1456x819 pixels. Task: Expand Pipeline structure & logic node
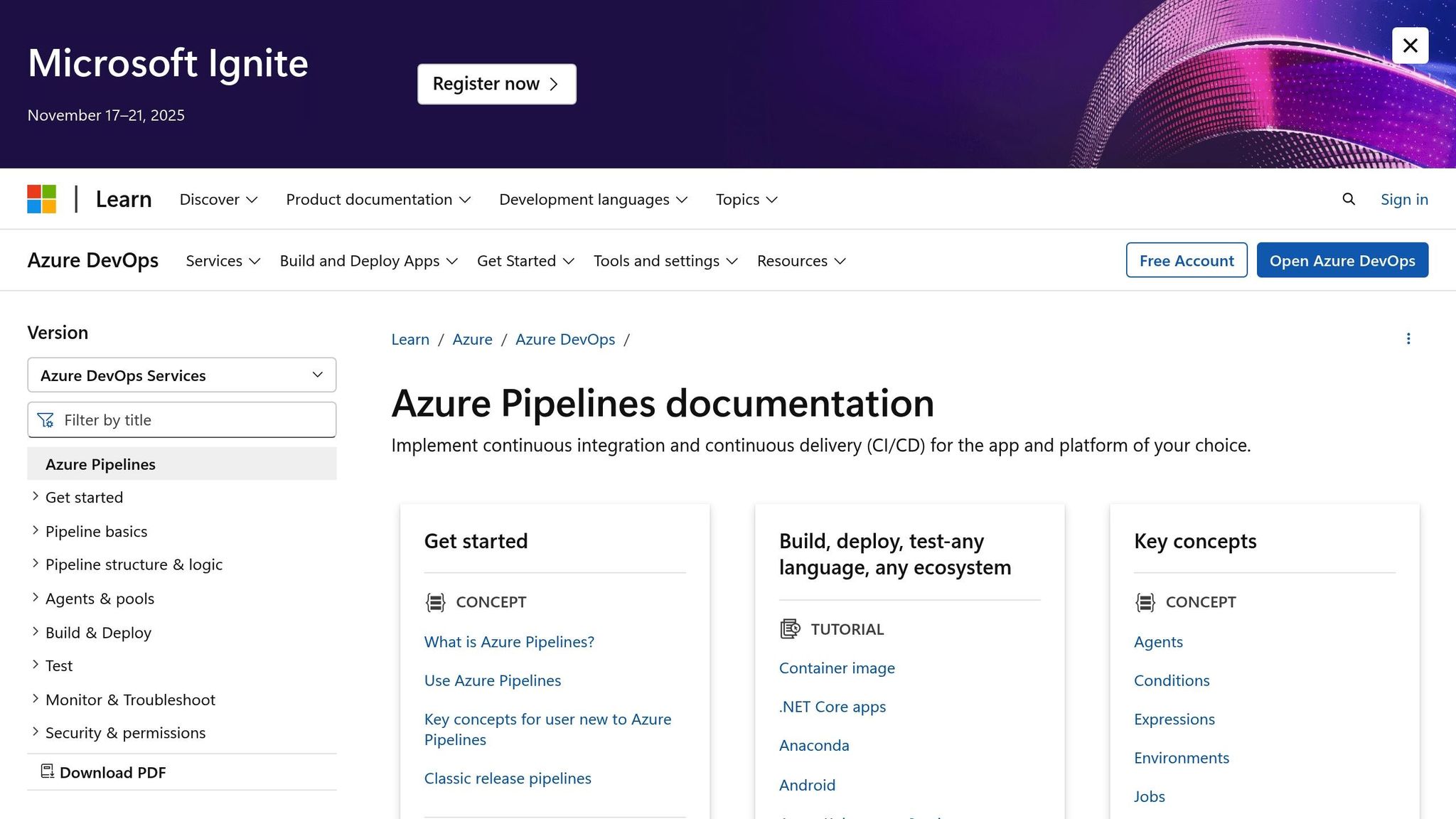[x=35, y=564]
